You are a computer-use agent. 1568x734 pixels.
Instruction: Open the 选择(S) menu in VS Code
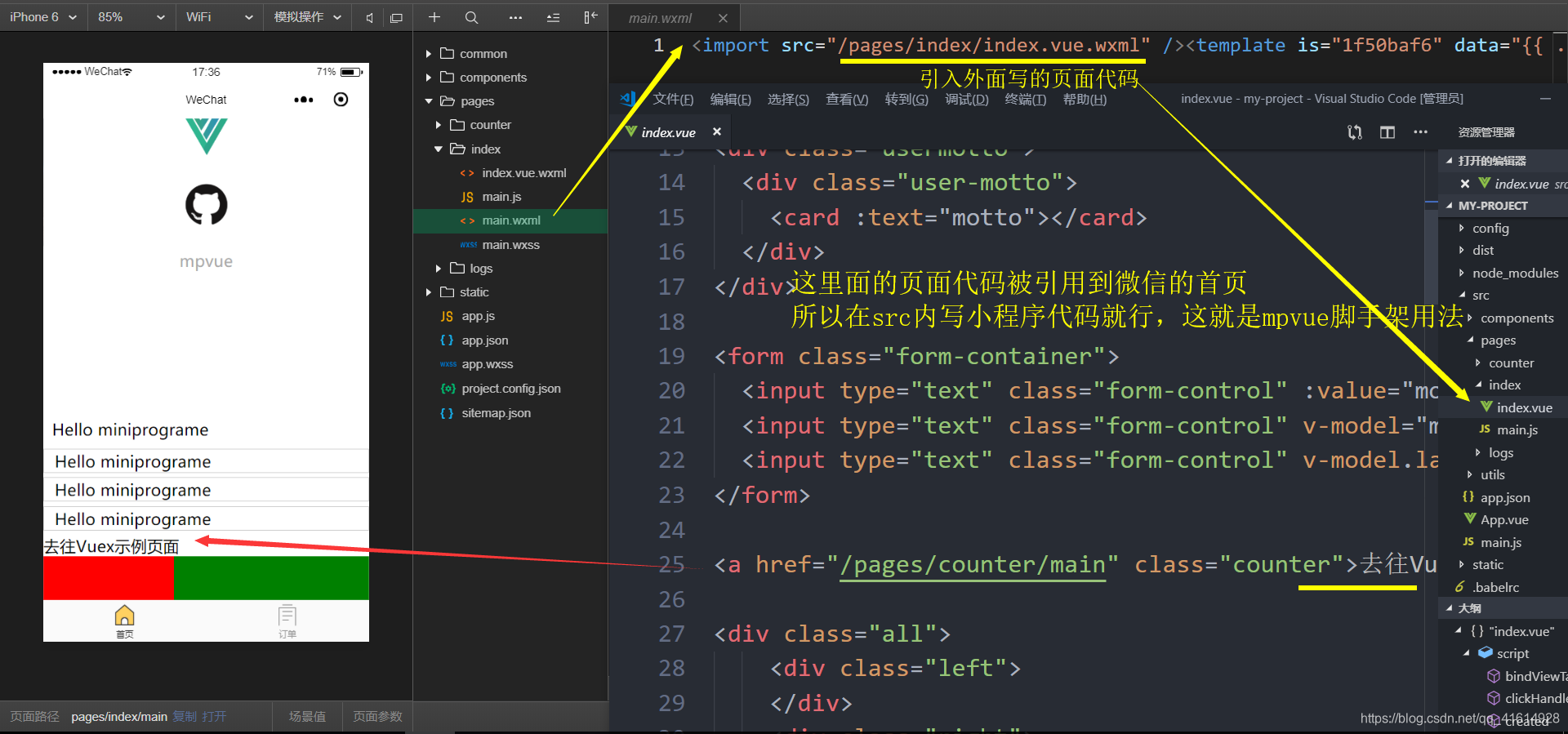coord(788,99)
